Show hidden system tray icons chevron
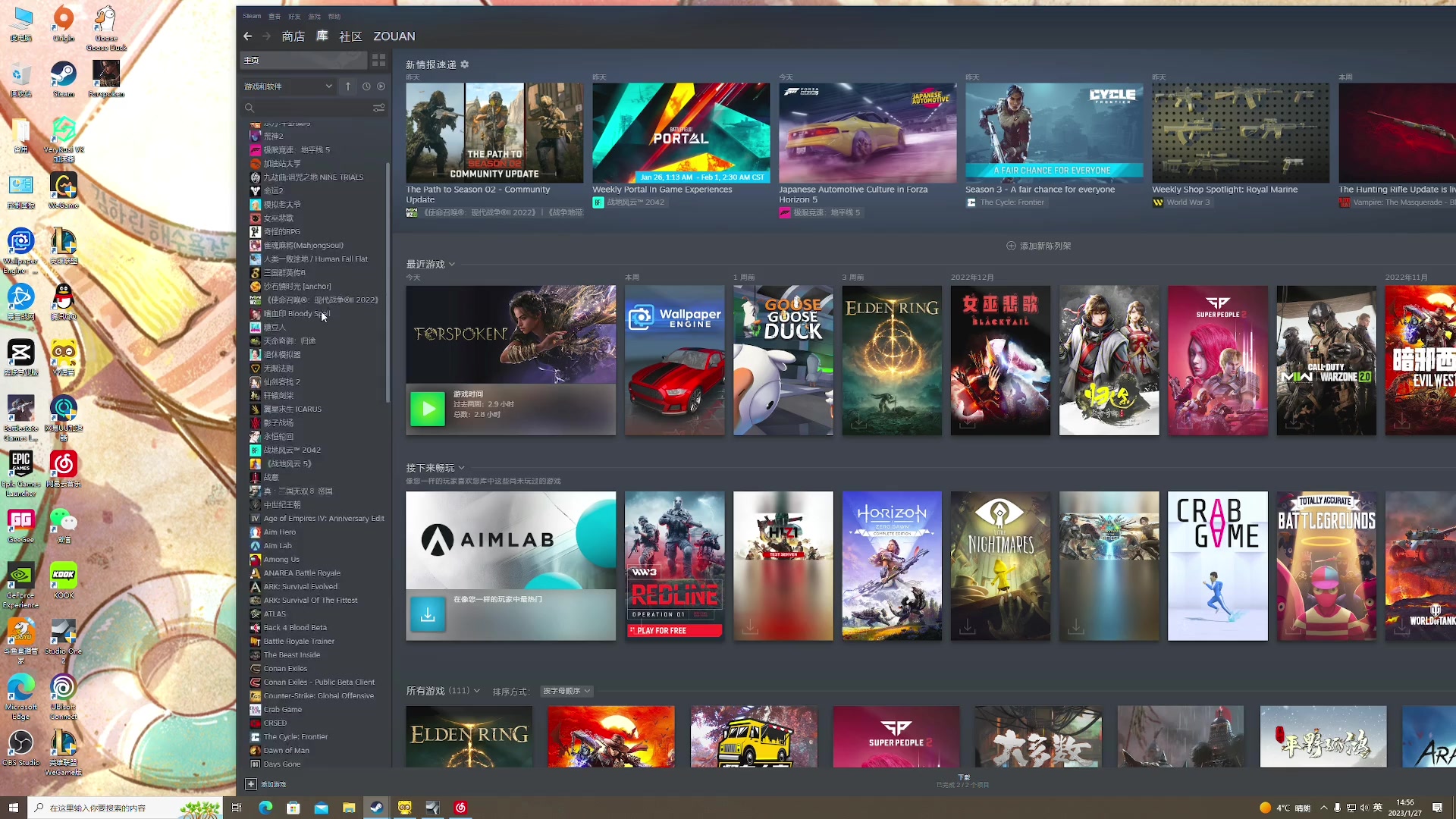The image size is (1456, 819). point(1324,808)
